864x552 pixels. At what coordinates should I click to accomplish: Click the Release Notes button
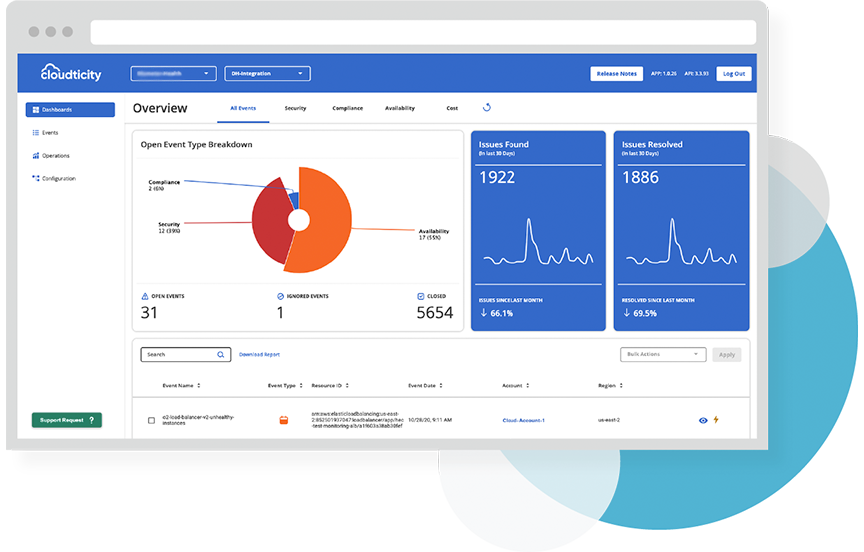tap(617, 74)
